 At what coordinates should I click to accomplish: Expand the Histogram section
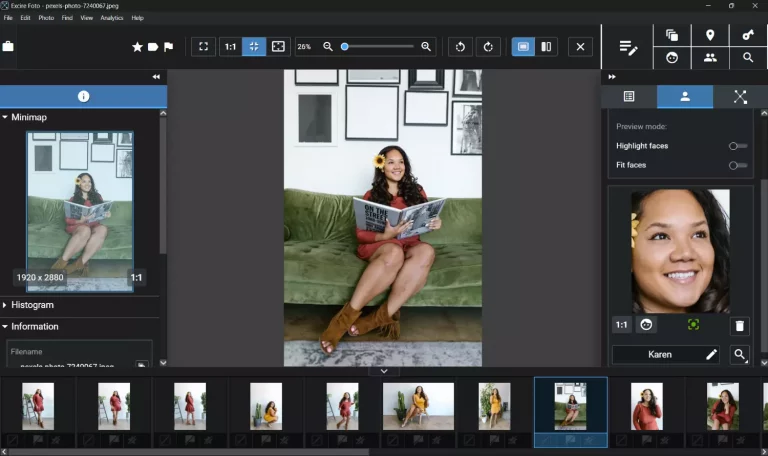click(31, 305)
